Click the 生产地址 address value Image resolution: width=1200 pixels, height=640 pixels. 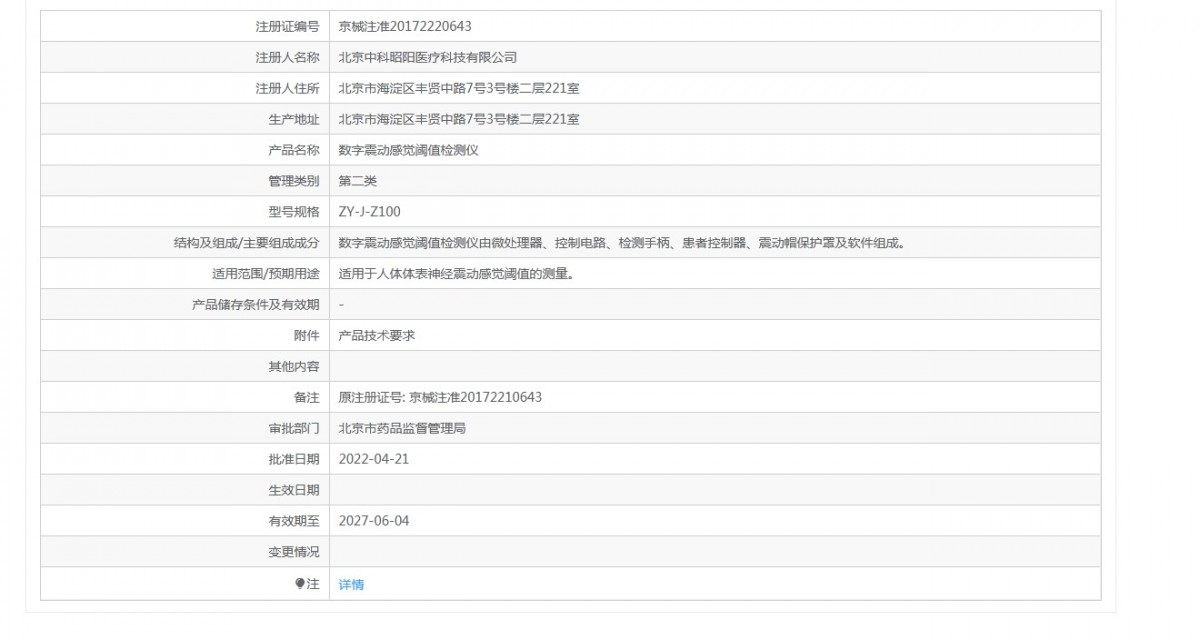459,119
